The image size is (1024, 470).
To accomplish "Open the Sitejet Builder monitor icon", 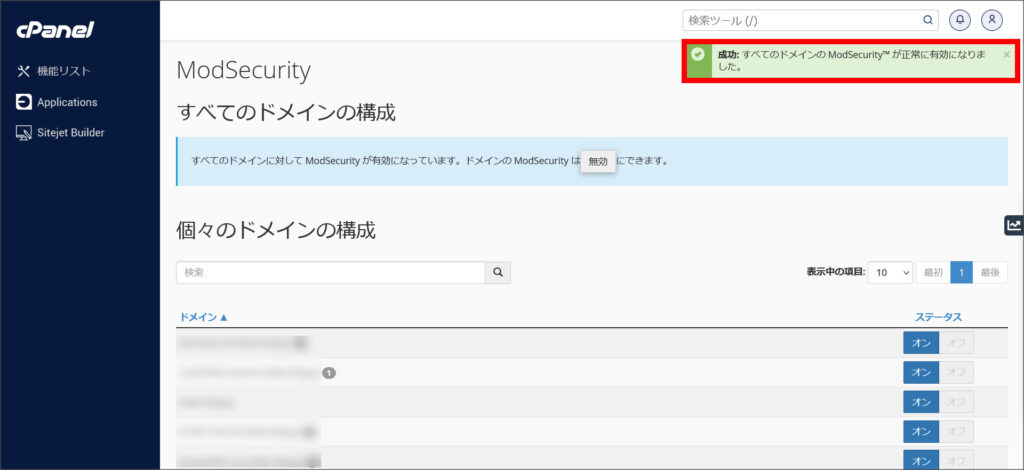I will (x=24, y=133).
